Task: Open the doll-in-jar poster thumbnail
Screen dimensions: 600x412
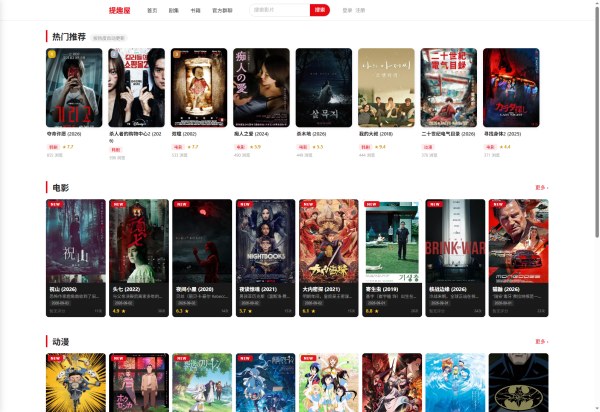Action: click(199, 88)
